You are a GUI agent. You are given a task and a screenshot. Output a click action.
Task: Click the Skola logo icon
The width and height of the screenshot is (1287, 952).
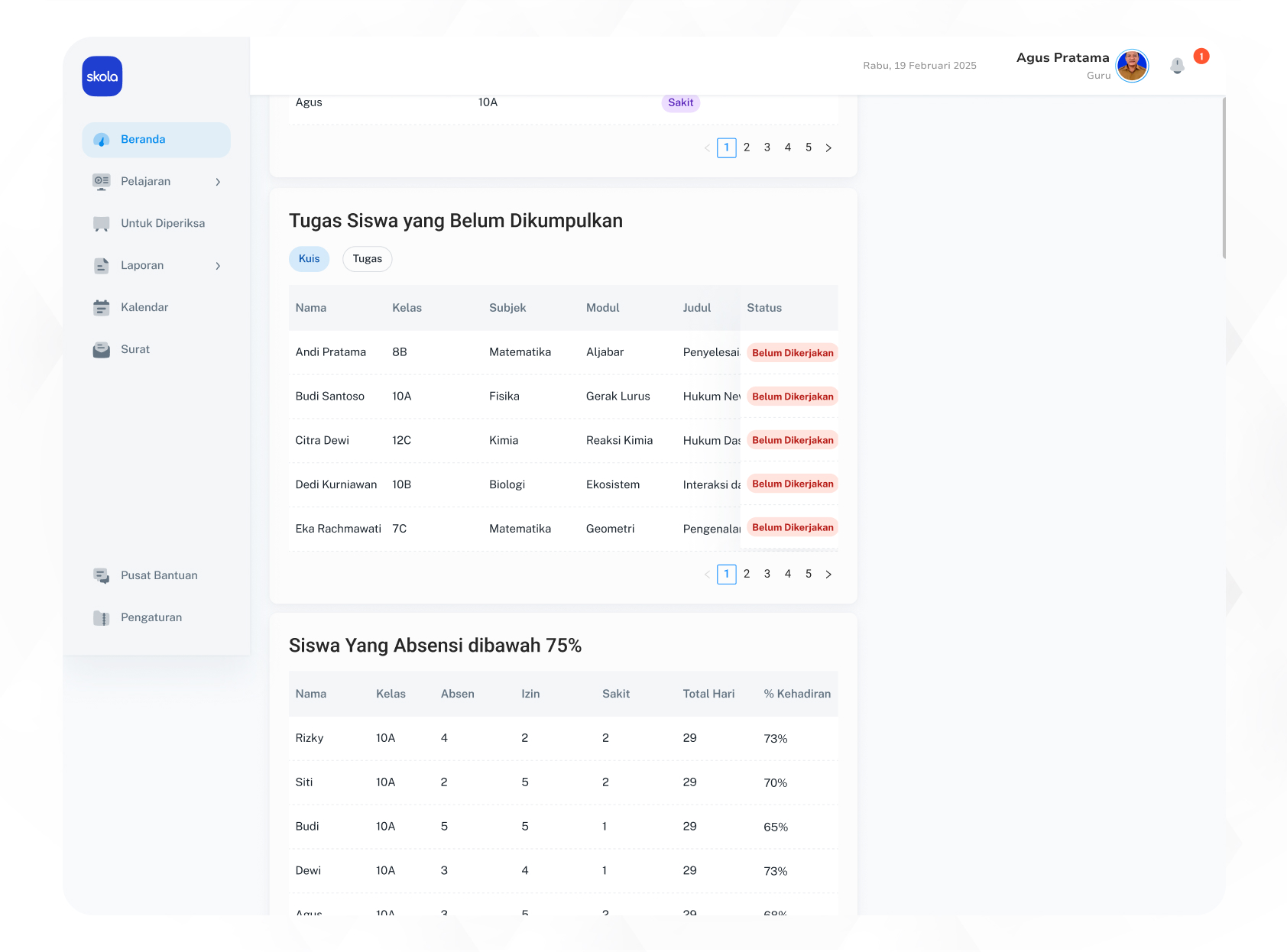pyautogui.click(x=102, y=76)
